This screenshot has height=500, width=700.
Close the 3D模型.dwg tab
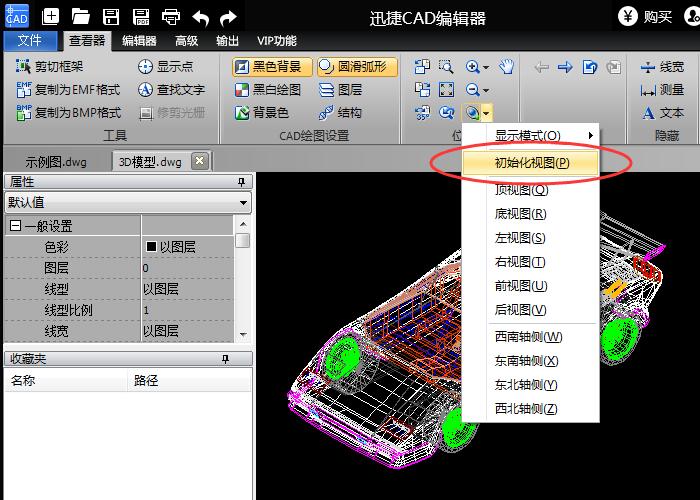200,161
